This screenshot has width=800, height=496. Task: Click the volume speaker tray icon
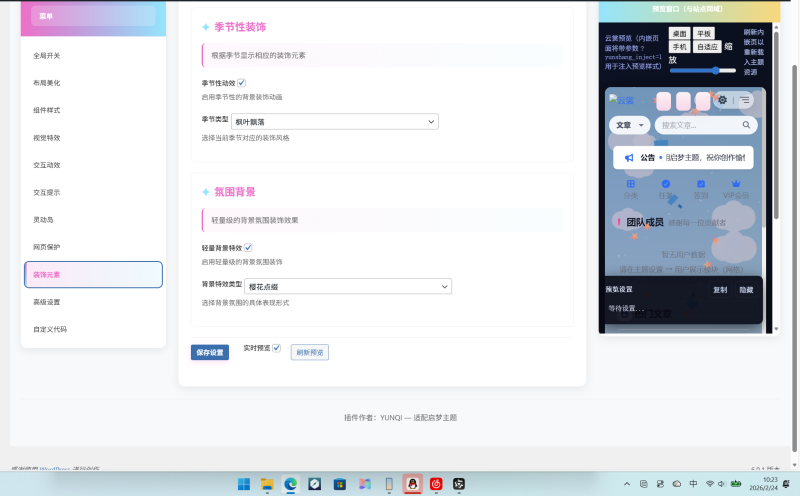(721, 484)
